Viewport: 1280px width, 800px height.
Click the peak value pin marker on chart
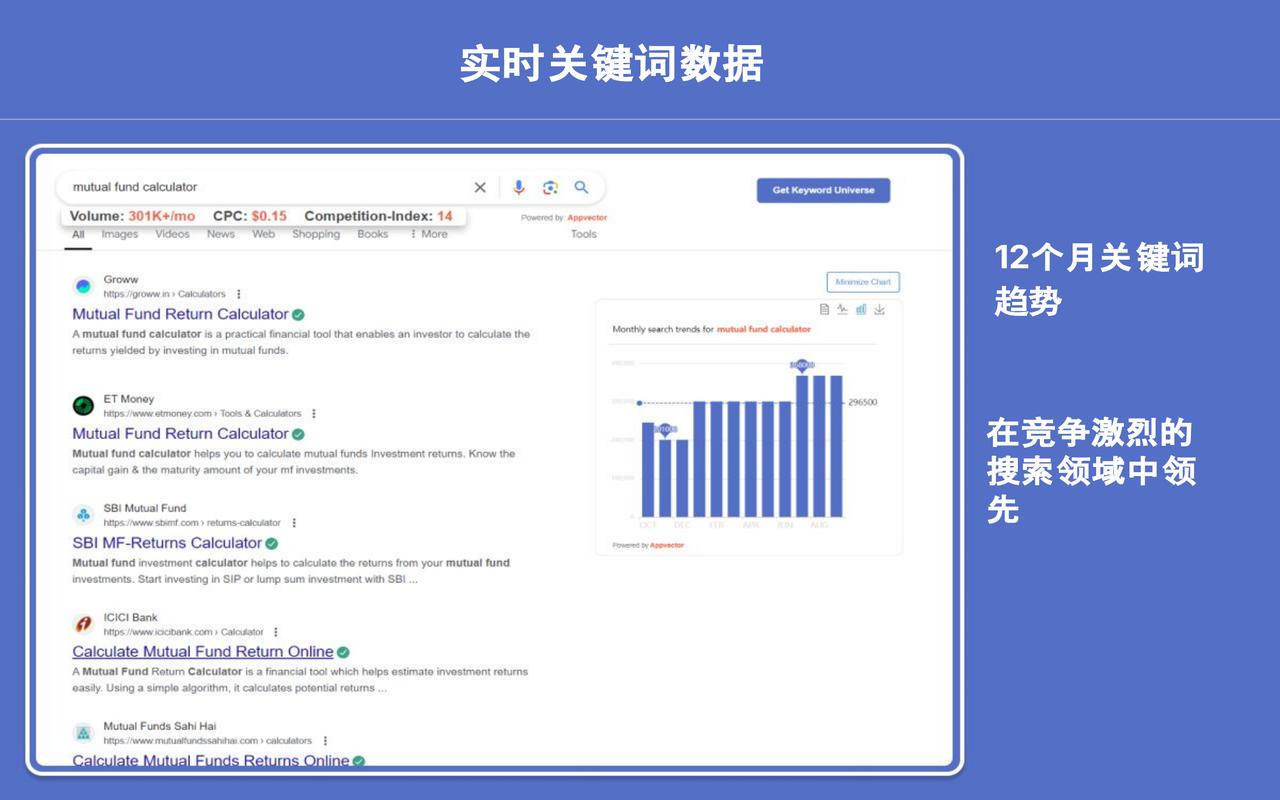pos(802,366)
